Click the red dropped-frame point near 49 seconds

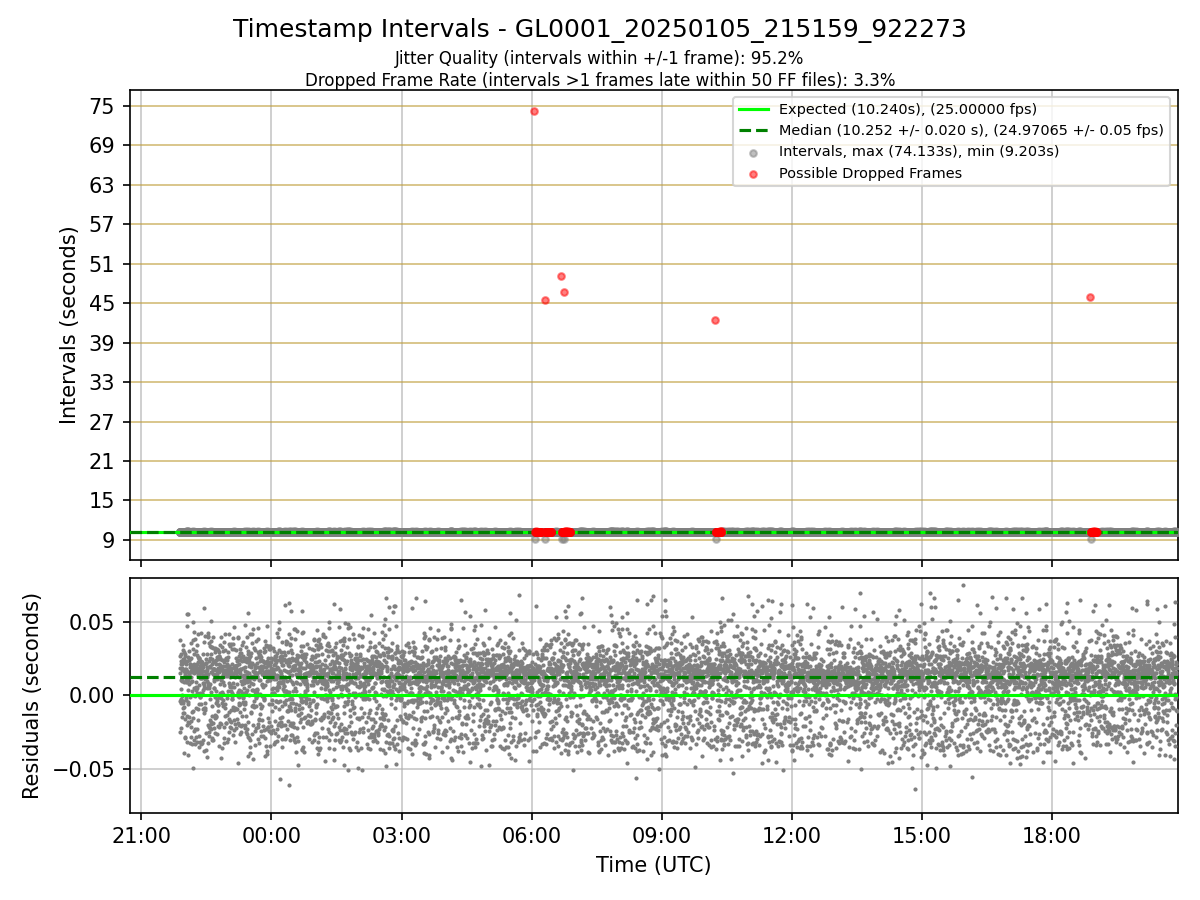561,276
